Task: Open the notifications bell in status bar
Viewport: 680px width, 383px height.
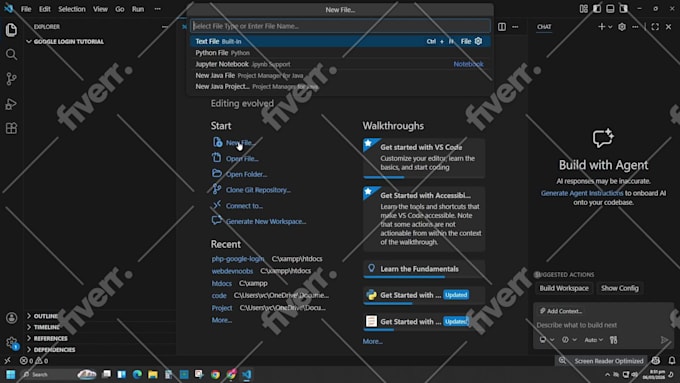Action: coord(672,360)
